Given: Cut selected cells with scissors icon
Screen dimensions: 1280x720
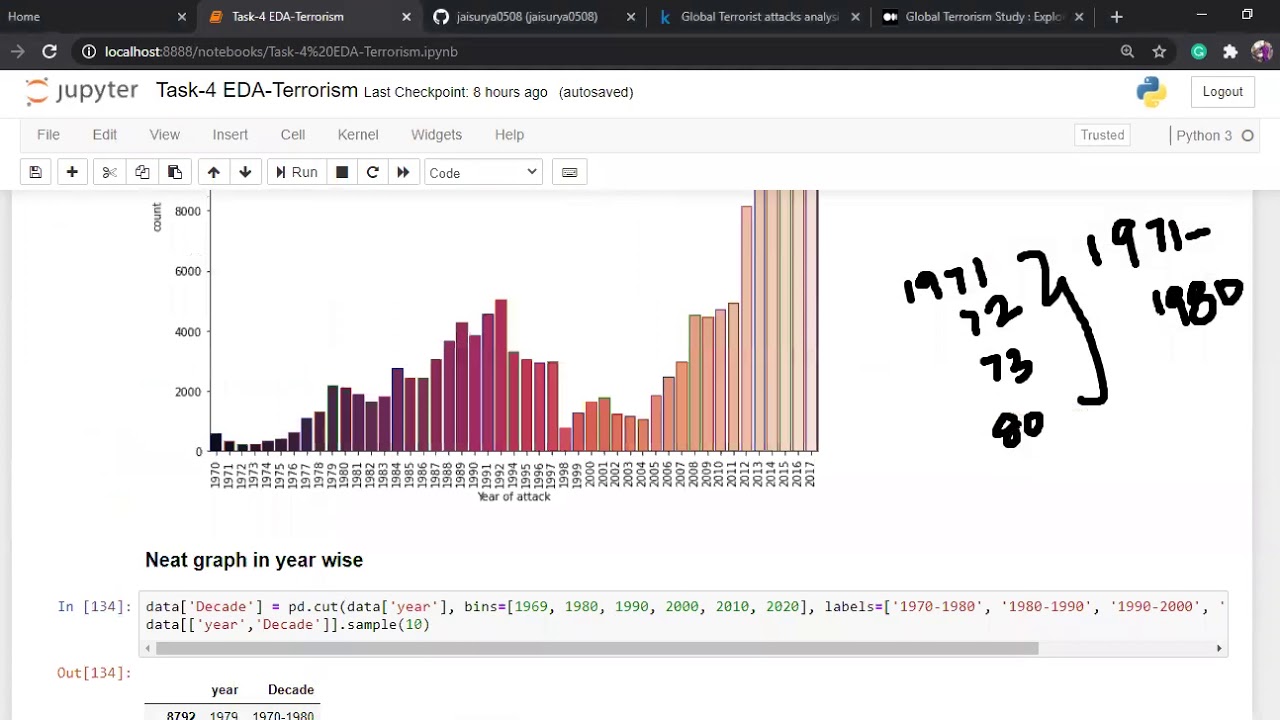Looking at the screenshot, I should coord(110,172).
